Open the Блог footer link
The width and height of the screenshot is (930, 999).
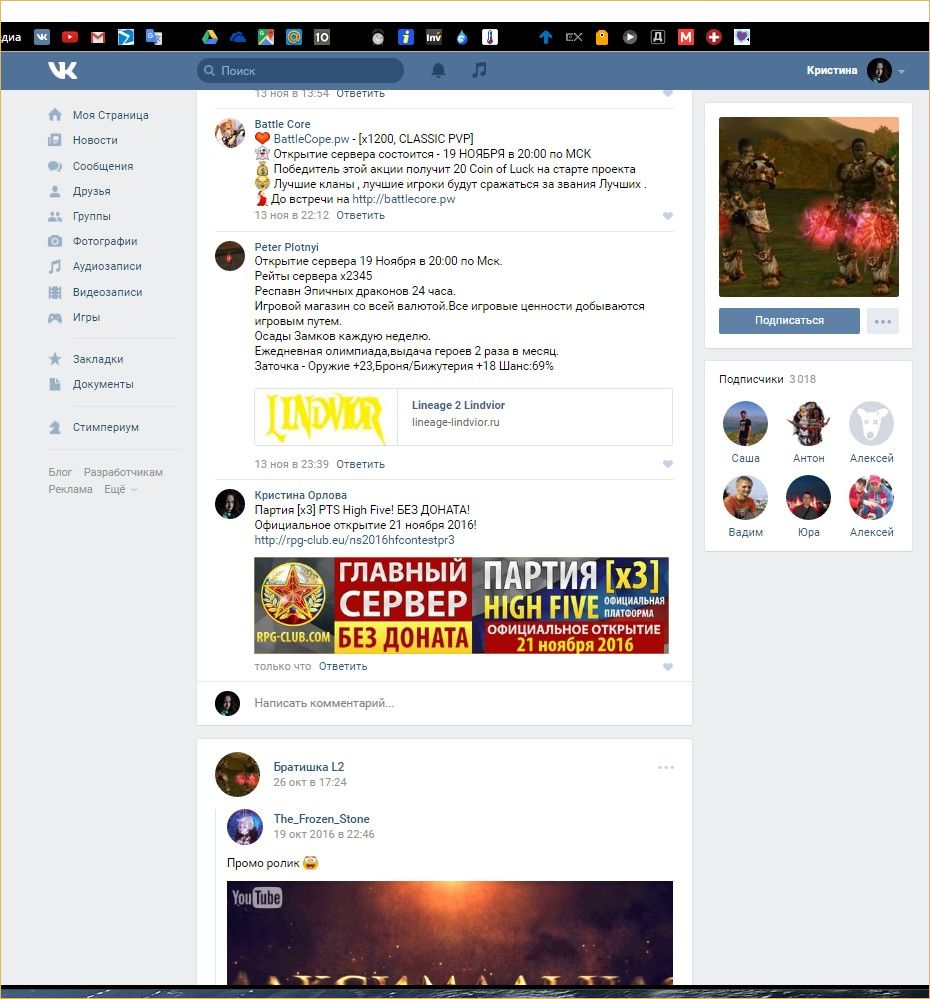click(60, 472)
